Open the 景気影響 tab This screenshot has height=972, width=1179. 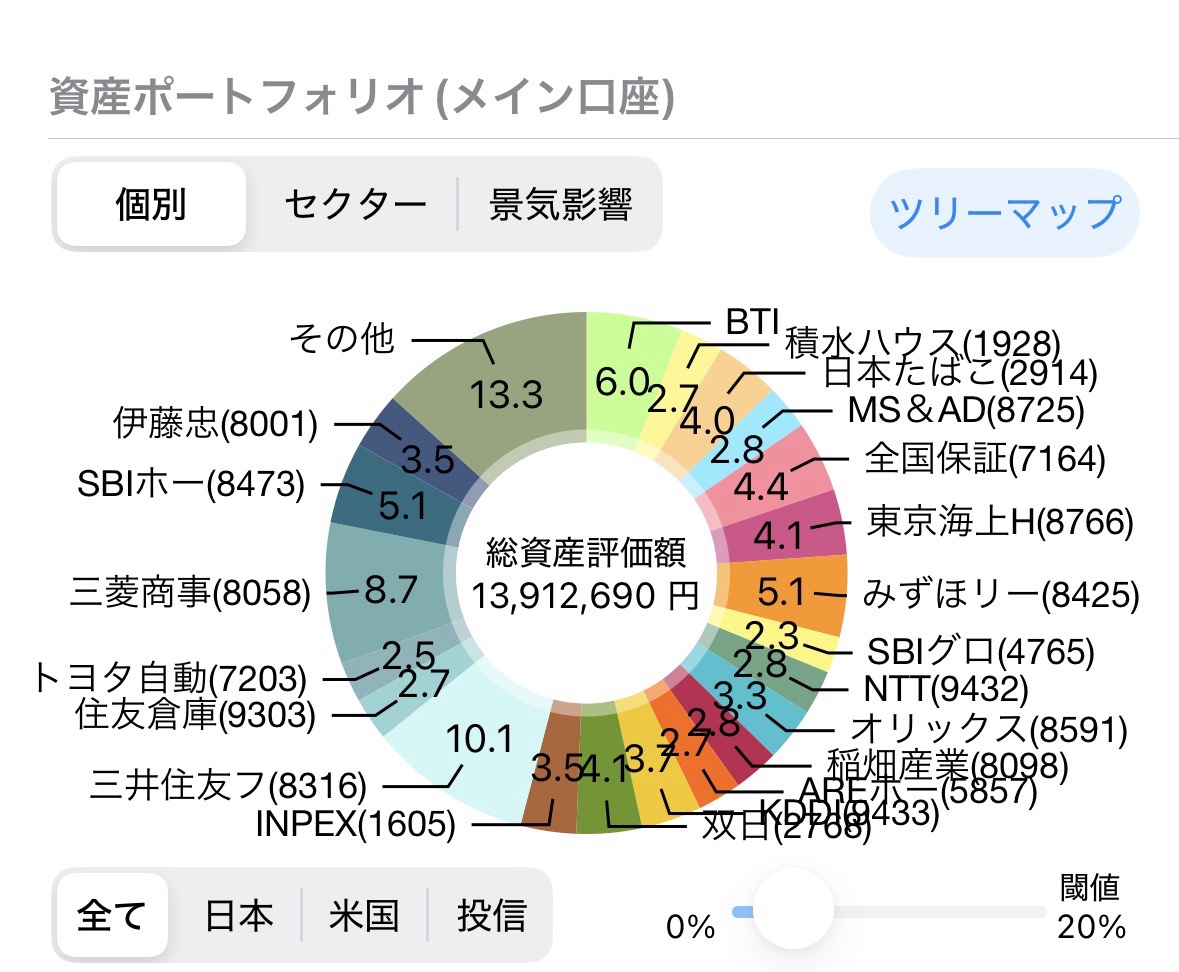point(560,205)
